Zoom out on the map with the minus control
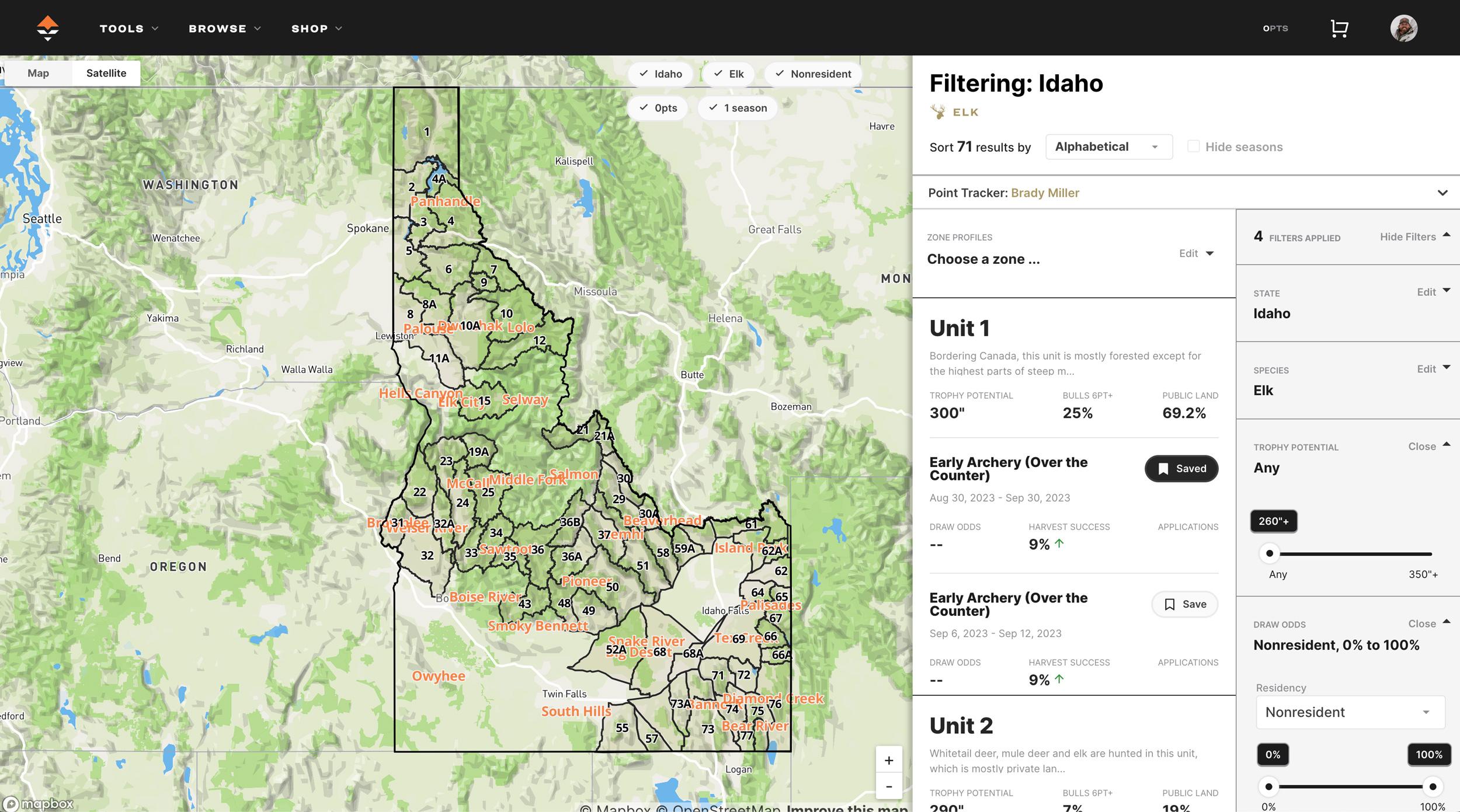This screenshot has height=812, width=1460. tap(889, 786)
